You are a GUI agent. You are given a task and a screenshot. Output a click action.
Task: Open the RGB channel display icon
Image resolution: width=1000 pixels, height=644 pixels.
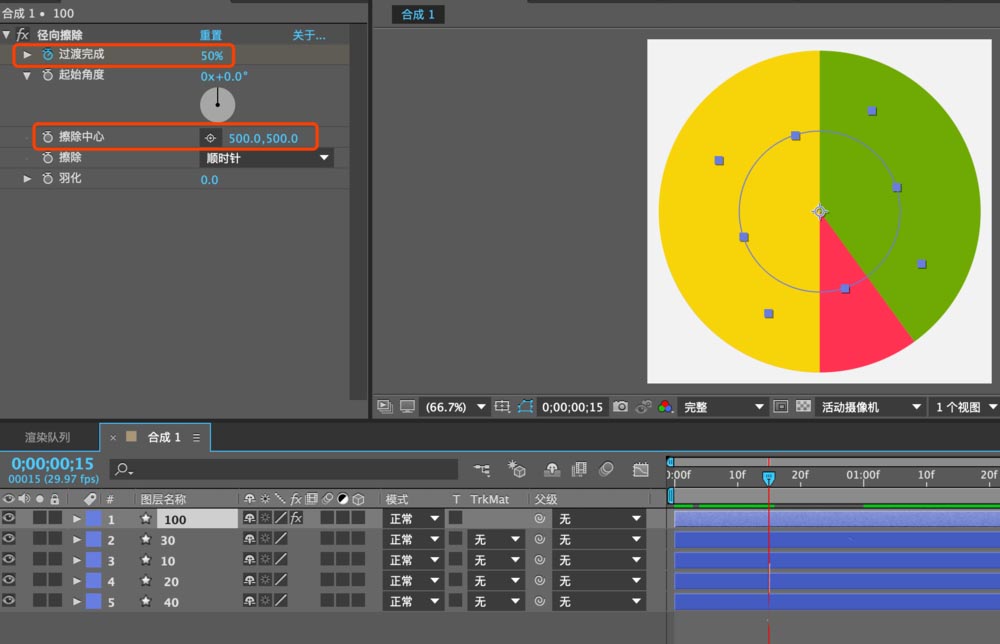[664, 407]
